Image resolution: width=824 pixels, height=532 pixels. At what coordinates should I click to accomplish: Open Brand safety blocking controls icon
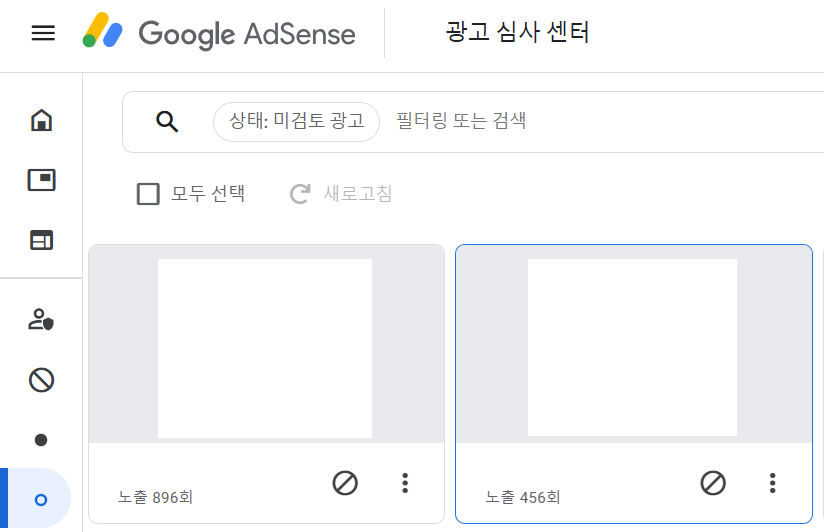click(42, 380)
